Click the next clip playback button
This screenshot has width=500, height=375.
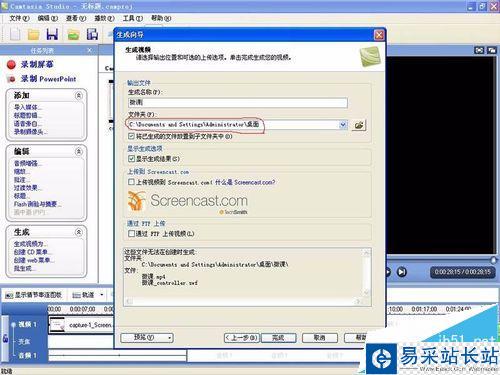(x=402, y=272)
